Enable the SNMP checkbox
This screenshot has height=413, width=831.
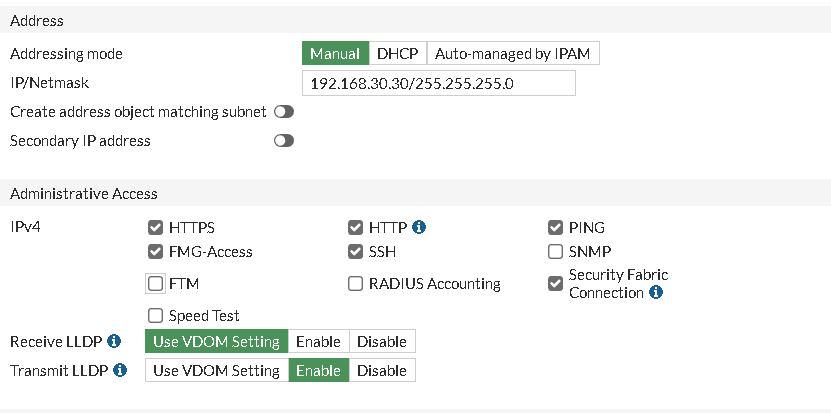tap(555, 252)
